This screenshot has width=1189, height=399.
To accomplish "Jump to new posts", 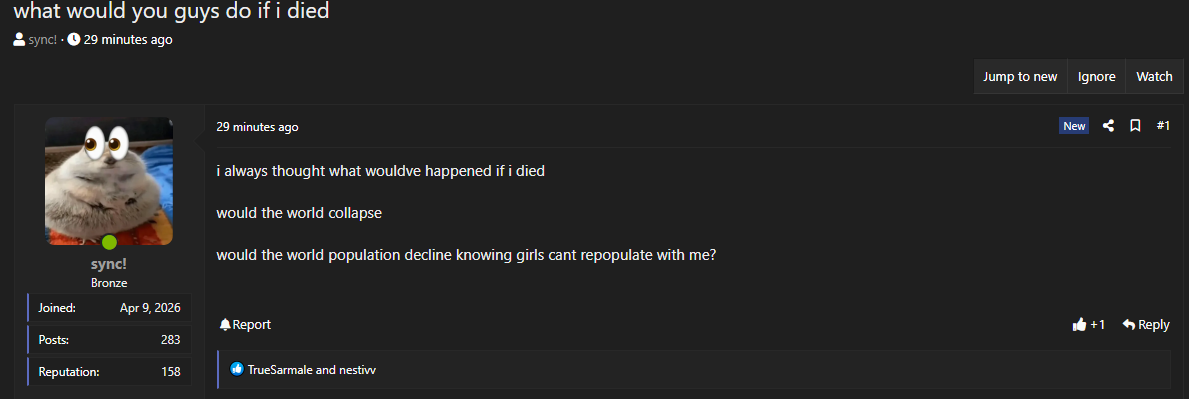I will pyautogui.click(x=1020, y=77).
